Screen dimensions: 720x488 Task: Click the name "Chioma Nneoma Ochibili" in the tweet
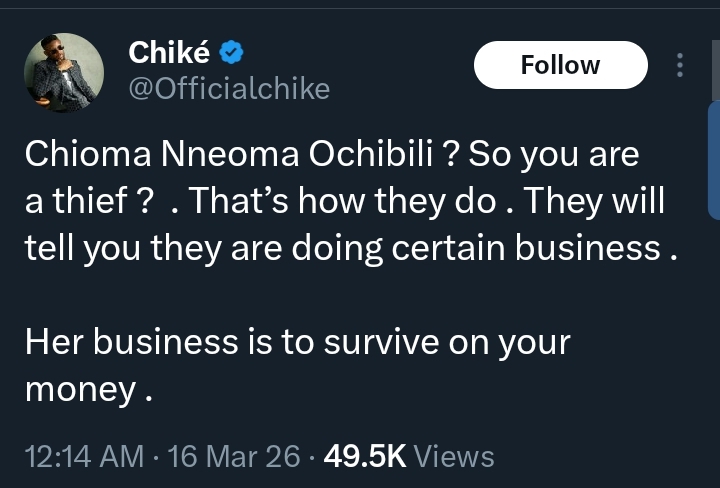click(x=226, y=157)
